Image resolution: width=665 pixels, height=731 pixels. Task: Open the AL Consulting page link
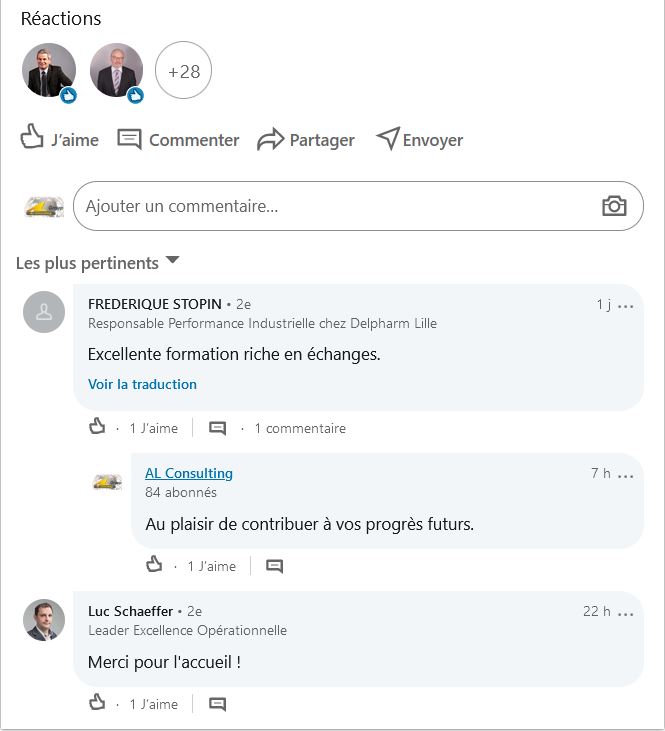[189, 473]
